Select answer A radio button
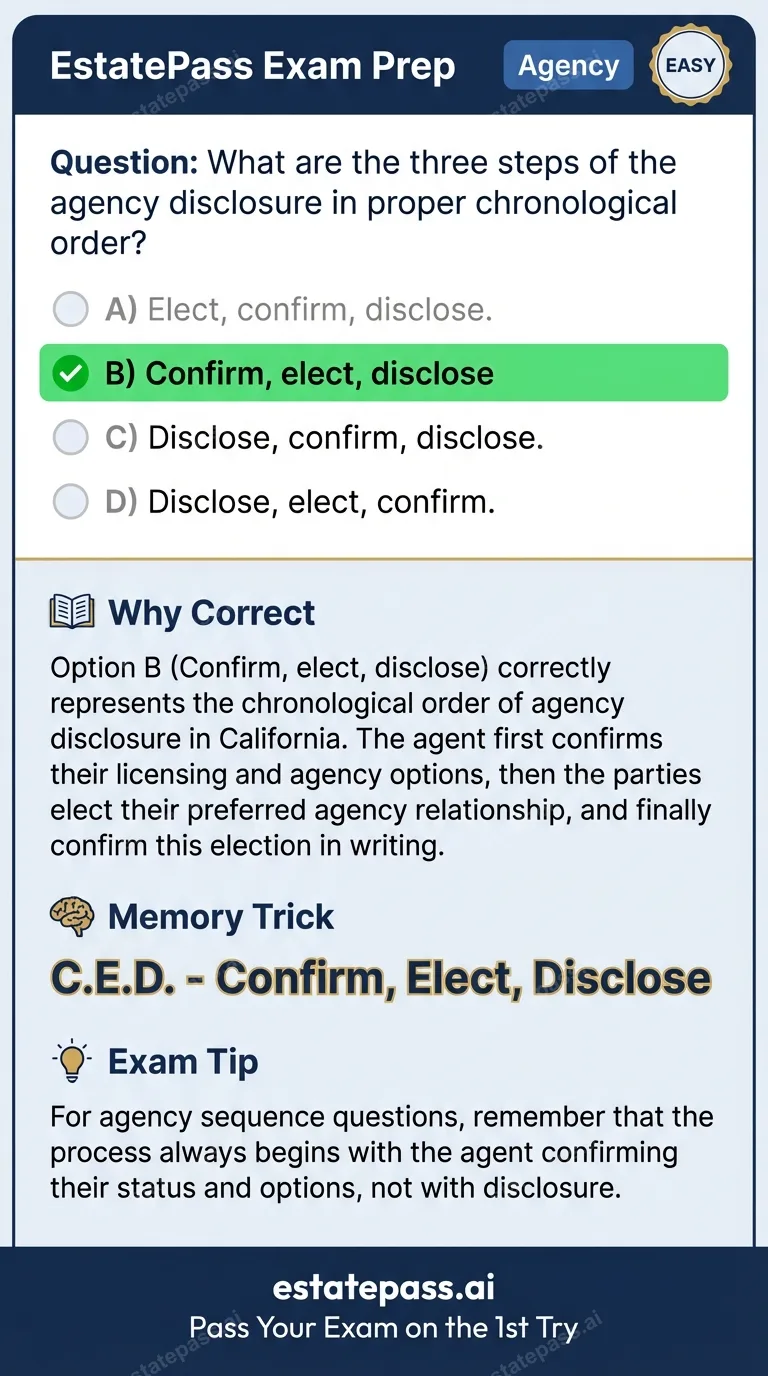 [71, 309]
